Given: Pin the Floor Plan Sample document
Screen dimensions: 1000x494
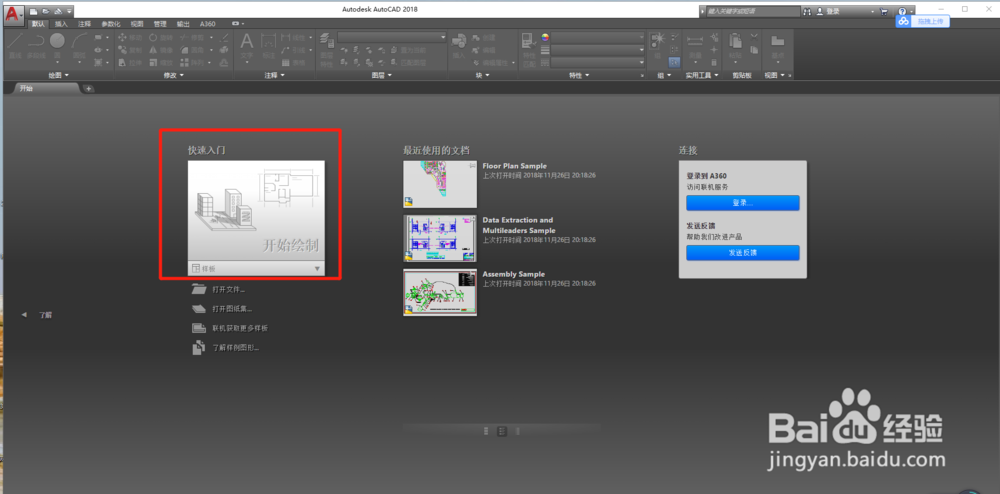Looking at the screenshot, I should click(472, 165).
